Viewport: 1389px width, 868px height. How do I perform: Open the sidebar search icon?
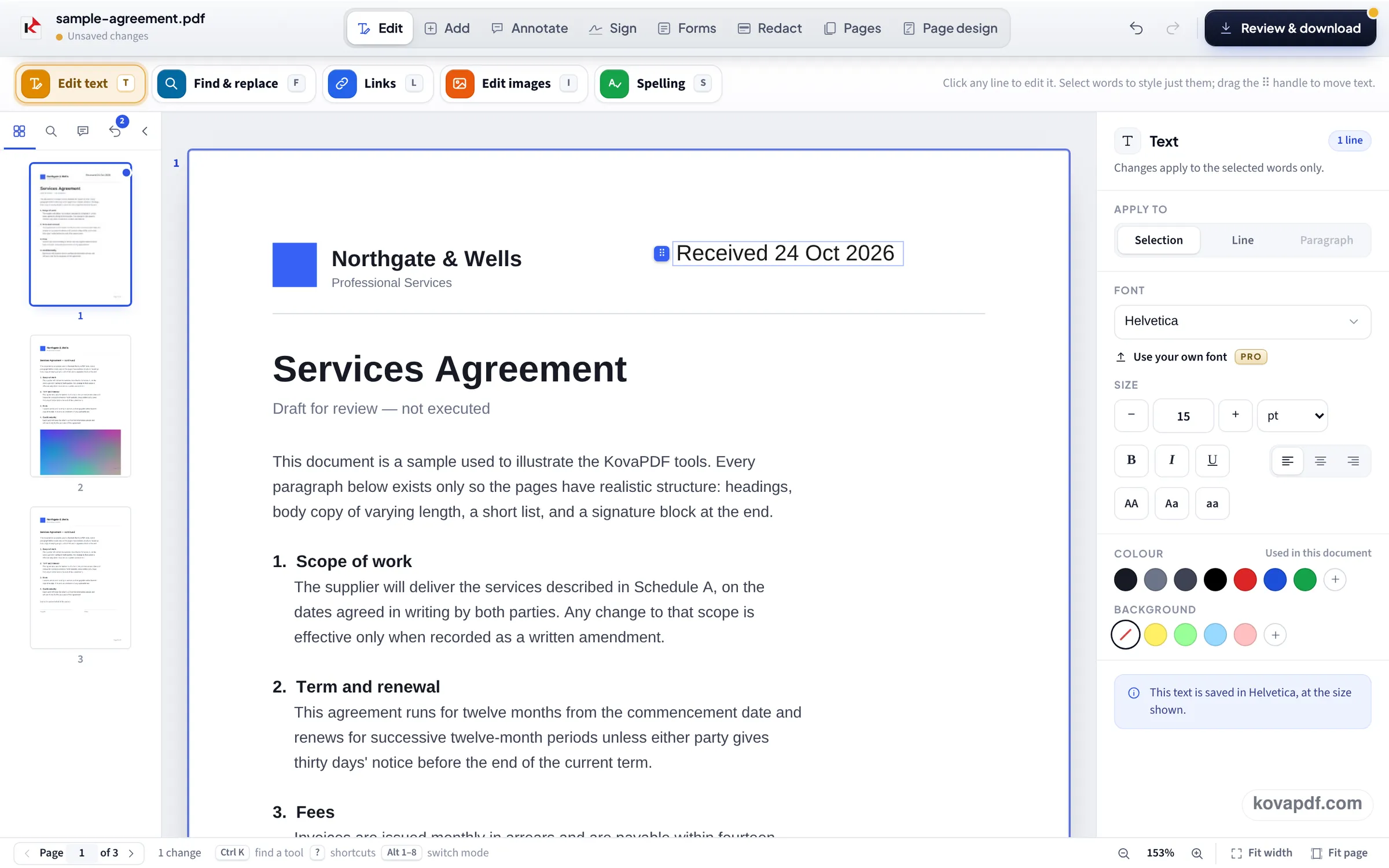(x=51, y=131)
